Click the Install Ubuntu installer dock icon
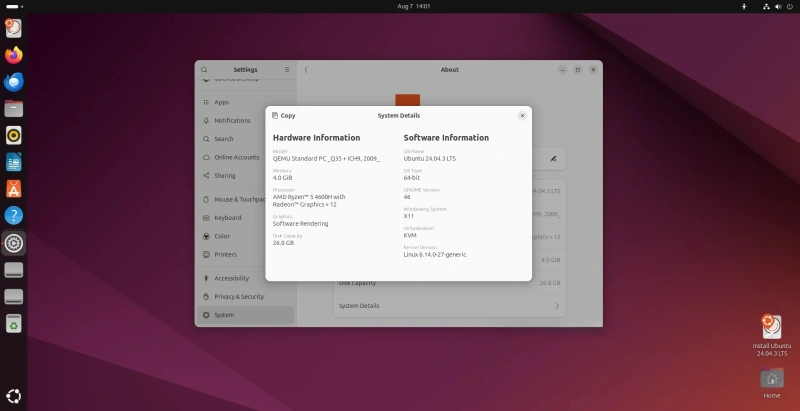800x411 pixels. (x=14, y=29)
